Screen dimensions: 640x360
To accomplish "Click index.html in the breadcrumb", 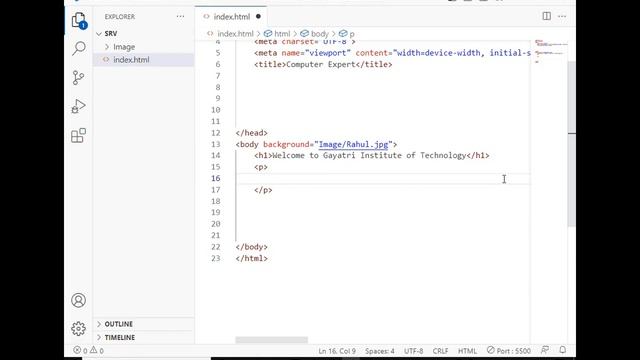I will point(235,34).
